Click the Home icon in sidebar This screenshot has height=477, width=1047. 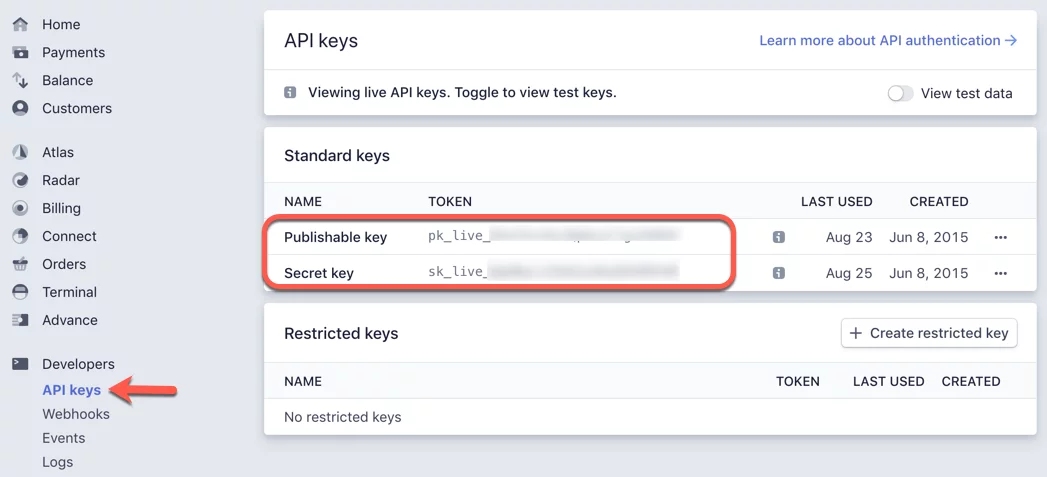coord(20,24)
